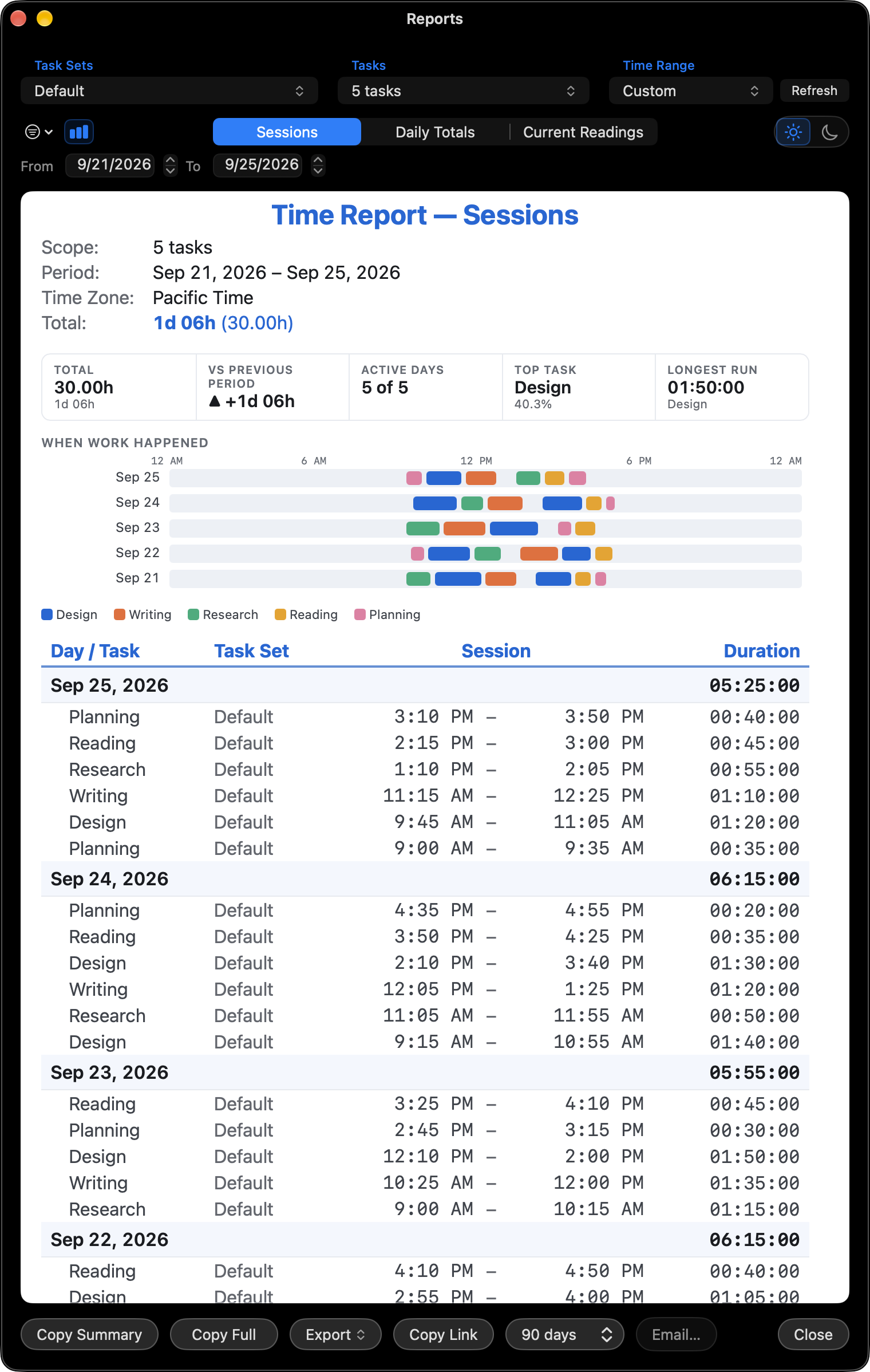Viewport: 870px width, 1372px height.
Task: Click the pink Planning legend swatch
Action: (x=360, y=614)
